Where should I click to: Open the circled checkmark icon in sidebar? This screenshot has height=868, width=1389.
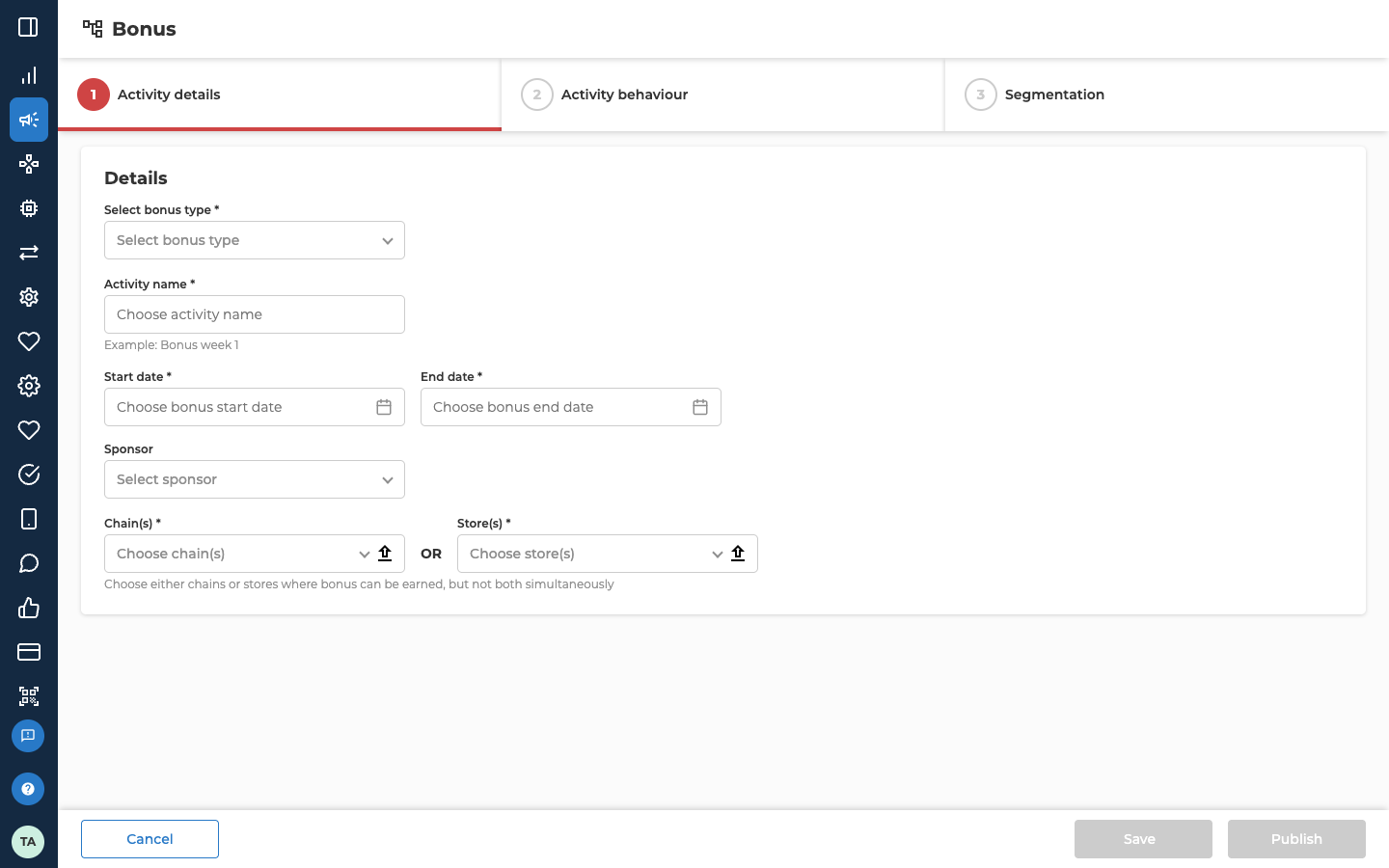point(29,475)
